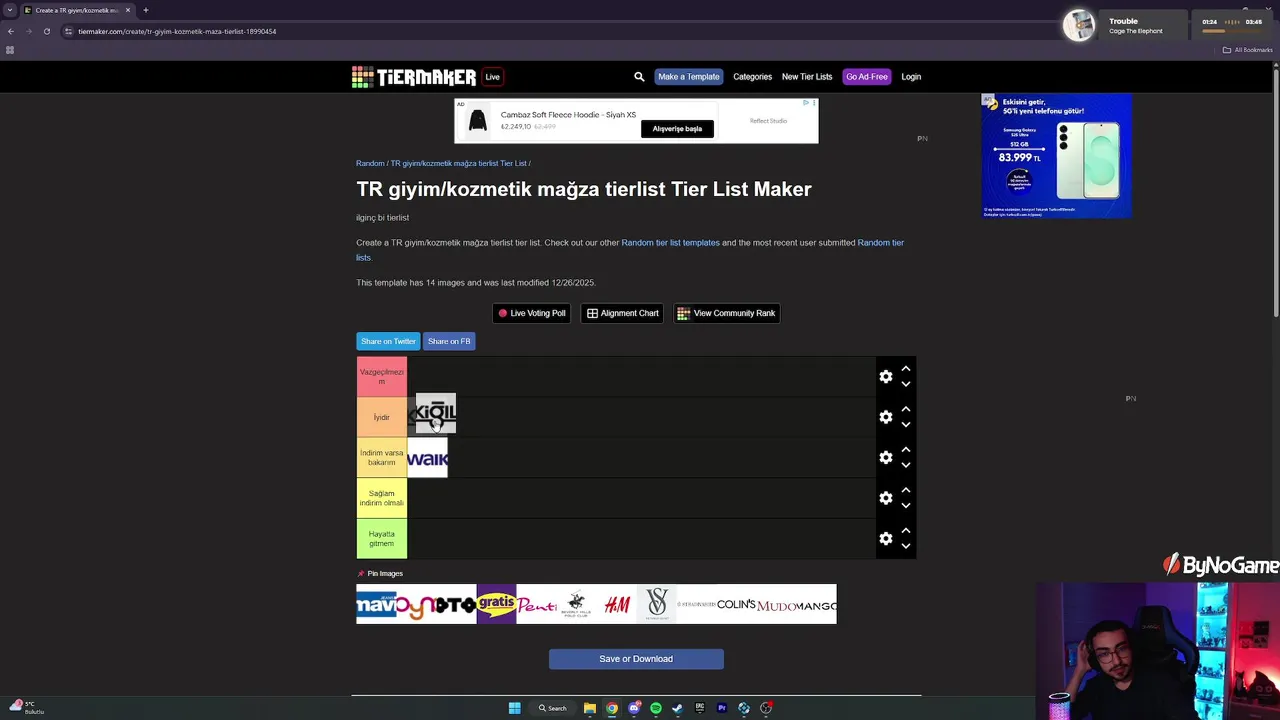
Task: Click Go Ad-Free button
Action: 866,77
